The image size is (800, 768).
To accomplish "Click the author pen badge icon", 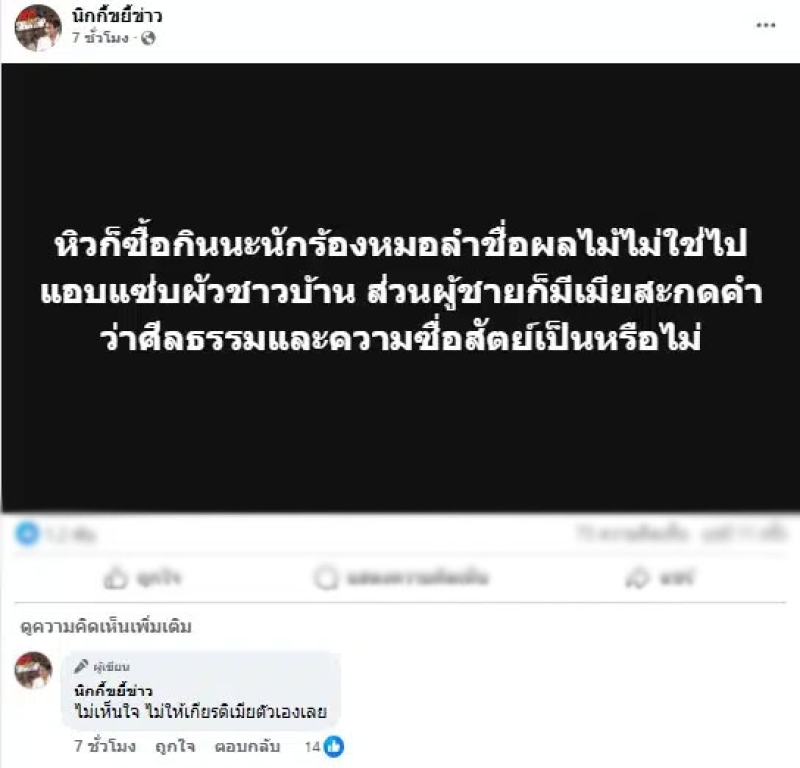I will pyautogui.click(x=81, y=666).
